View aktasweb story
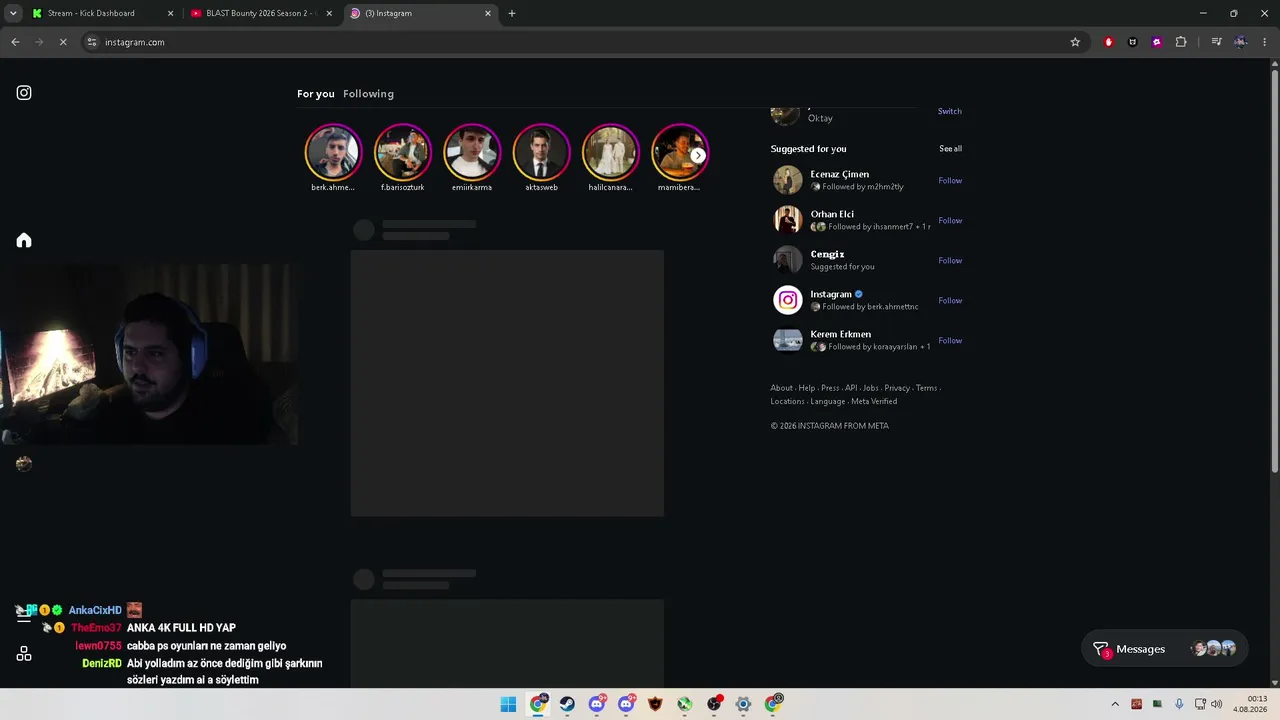The height and width of the screenshot is (720, 1280). [541, 152]
